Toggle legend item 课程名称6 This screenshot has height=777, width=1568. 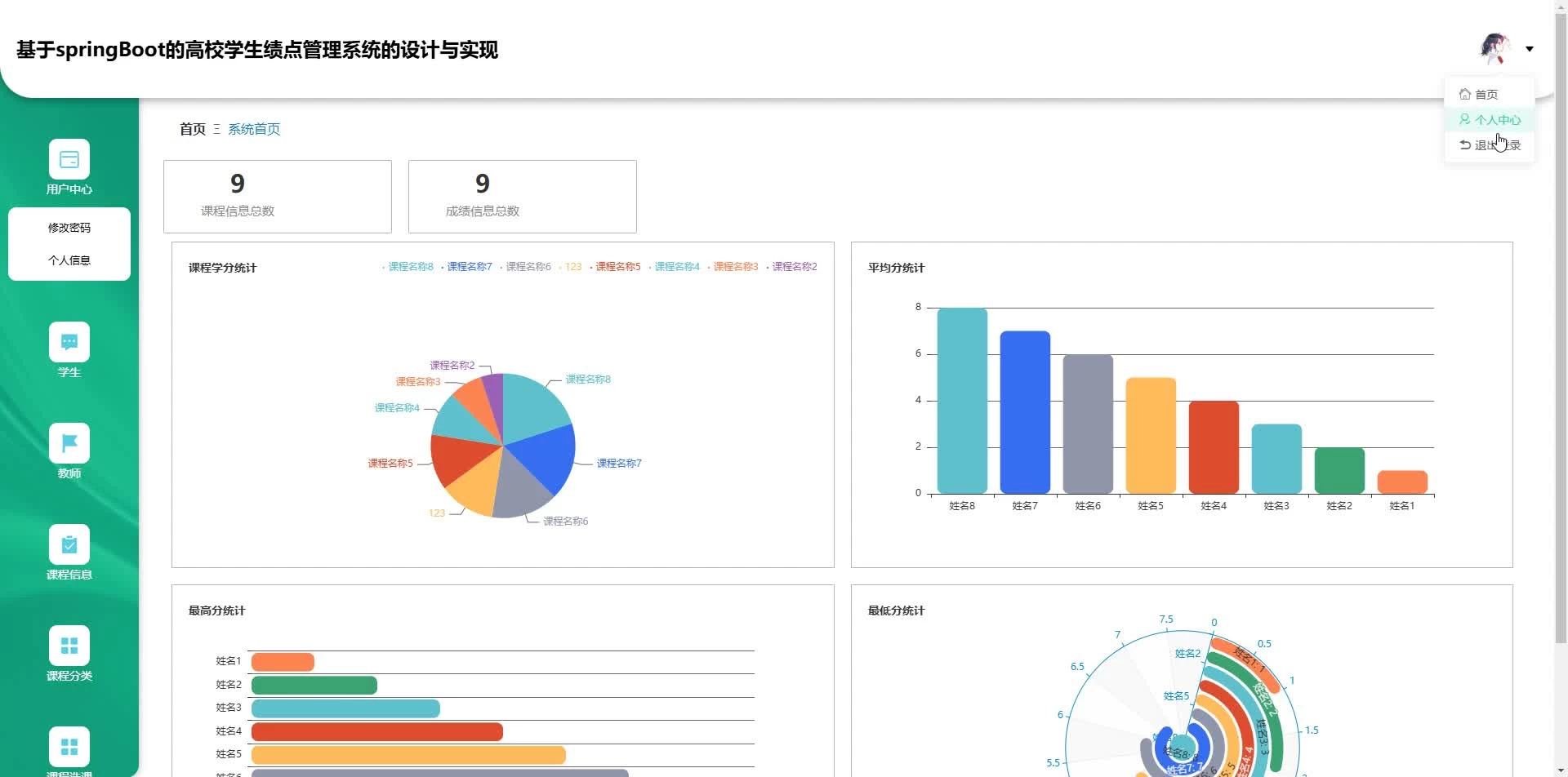525,267
